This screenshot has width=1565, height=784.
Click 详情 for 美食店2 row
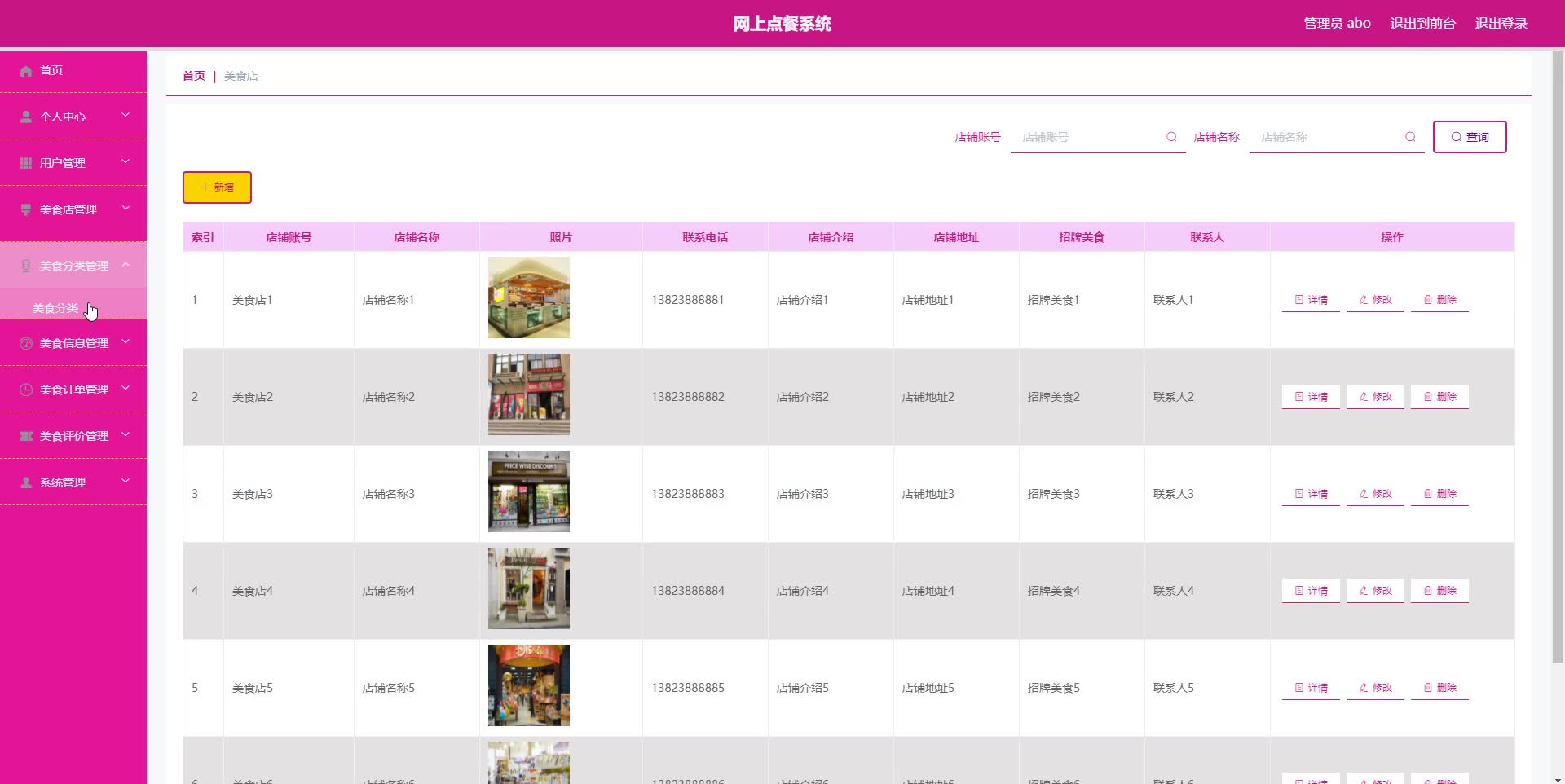(x=1311, y=397)
